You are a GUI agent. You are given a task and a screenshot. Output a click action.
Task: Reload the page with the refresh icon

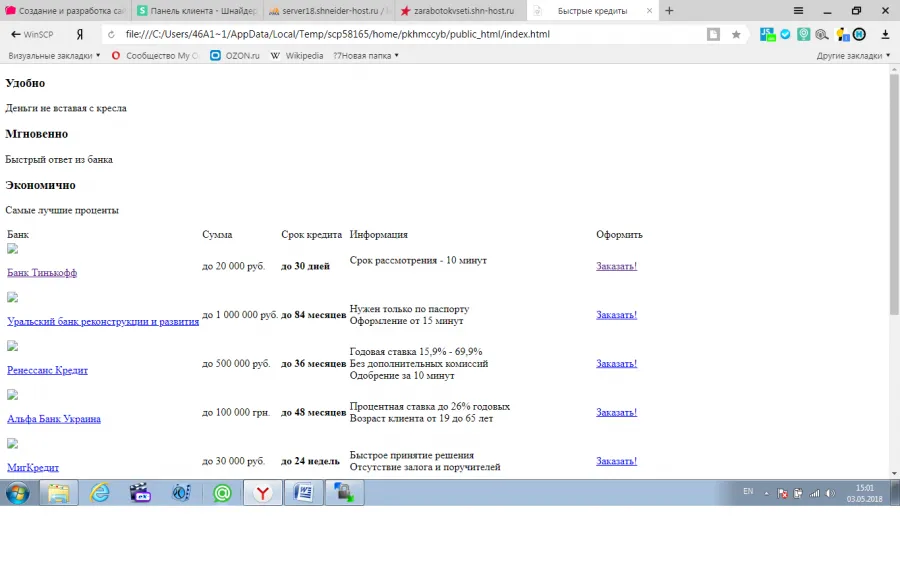(x=111, y=34)
